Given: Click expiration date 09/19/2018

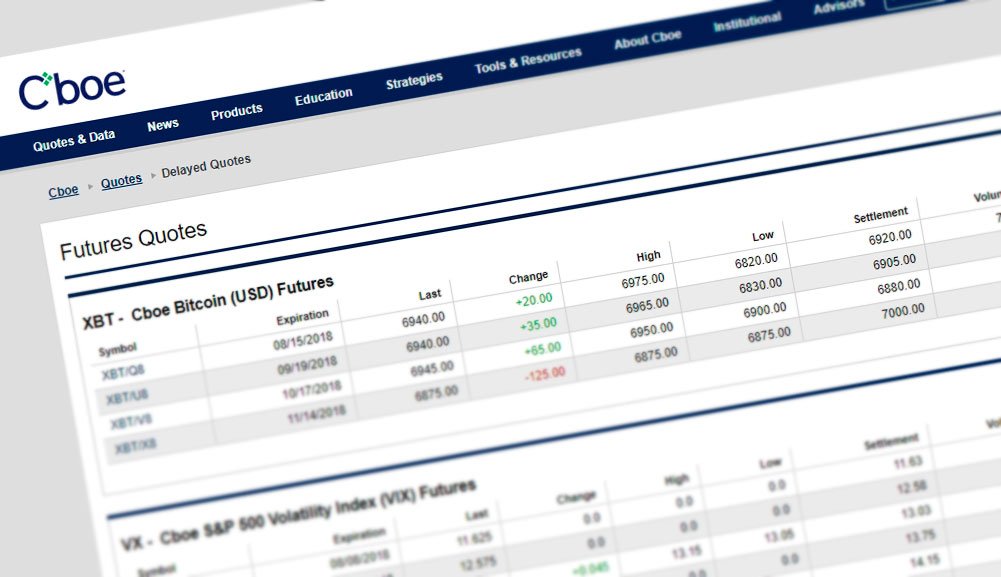Looking at the screenshot, I should (307, 366).
